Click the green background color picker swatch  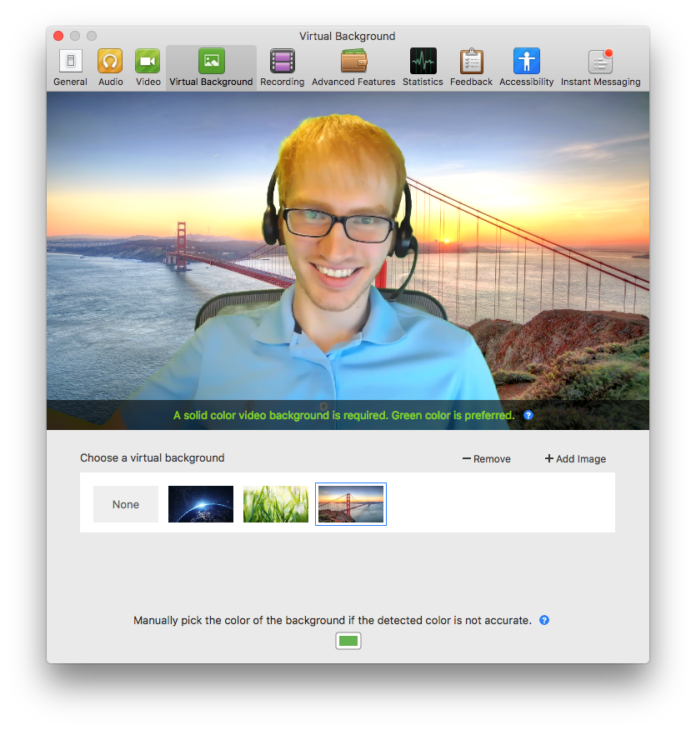pos(348,641)
